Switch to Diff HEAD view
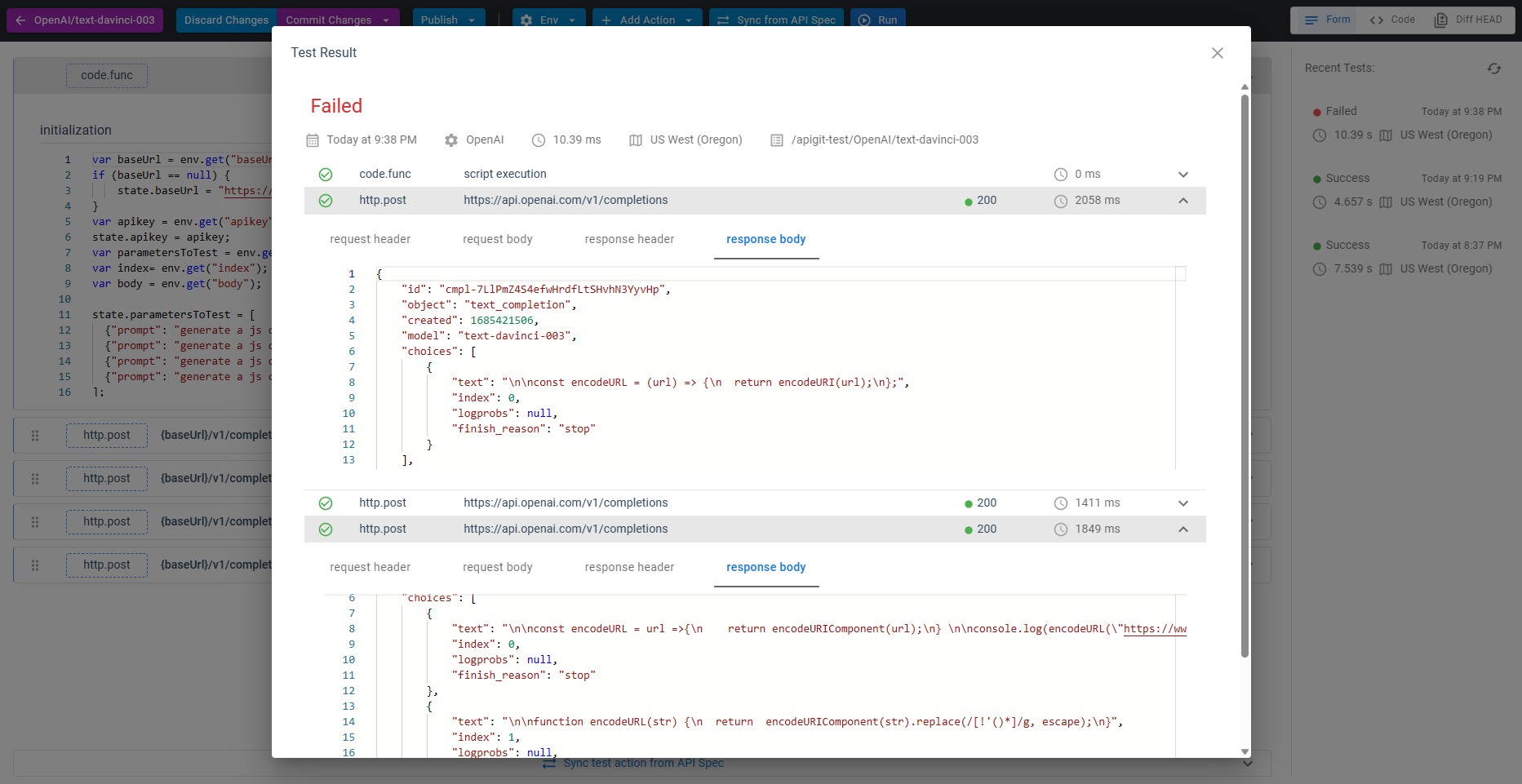Image resolution: width=1522 pixels, height=784 pixels. (x=1468, y=20)
